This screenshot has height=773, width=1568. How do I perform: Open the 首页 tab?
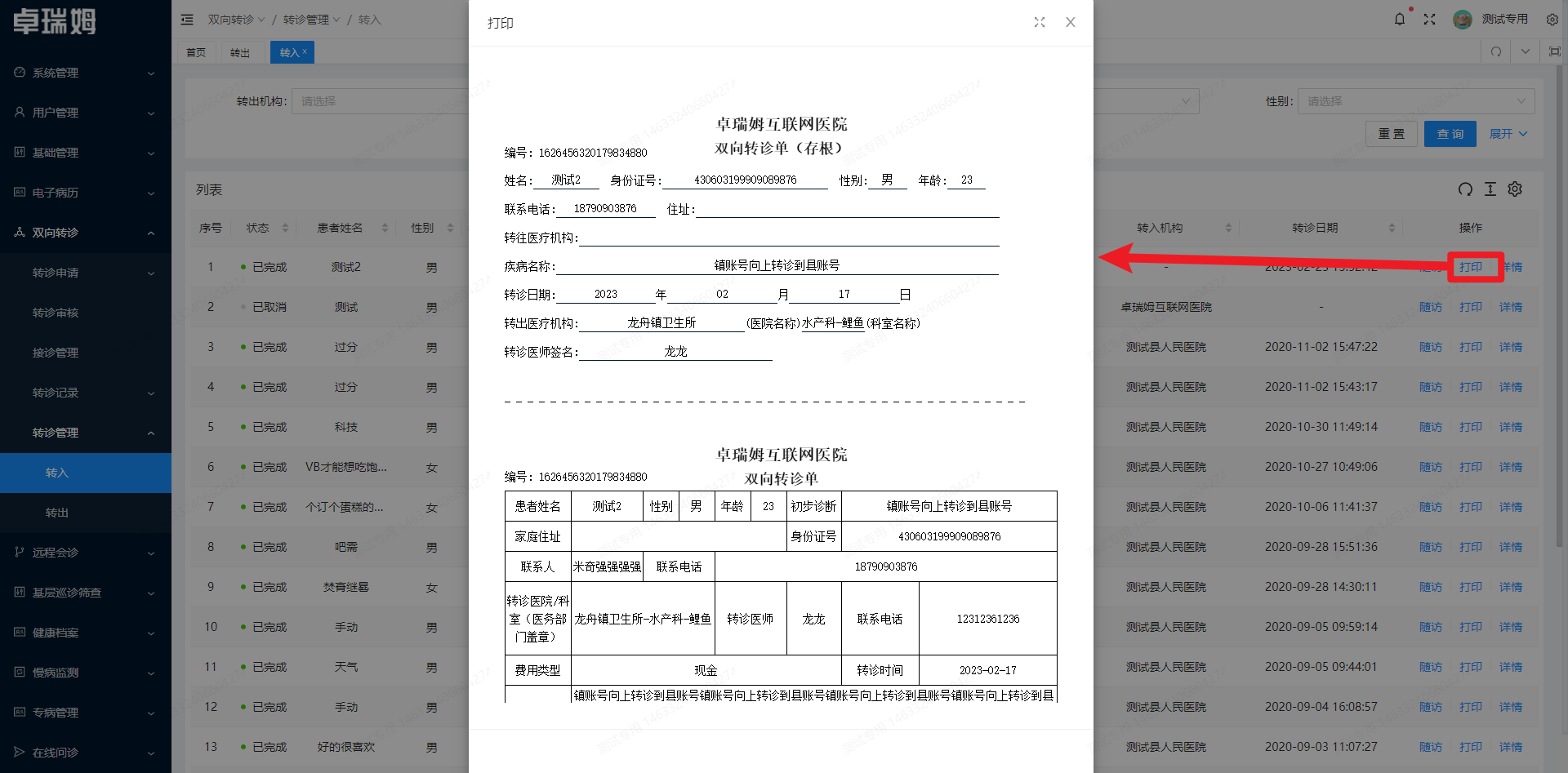[196, 51]
